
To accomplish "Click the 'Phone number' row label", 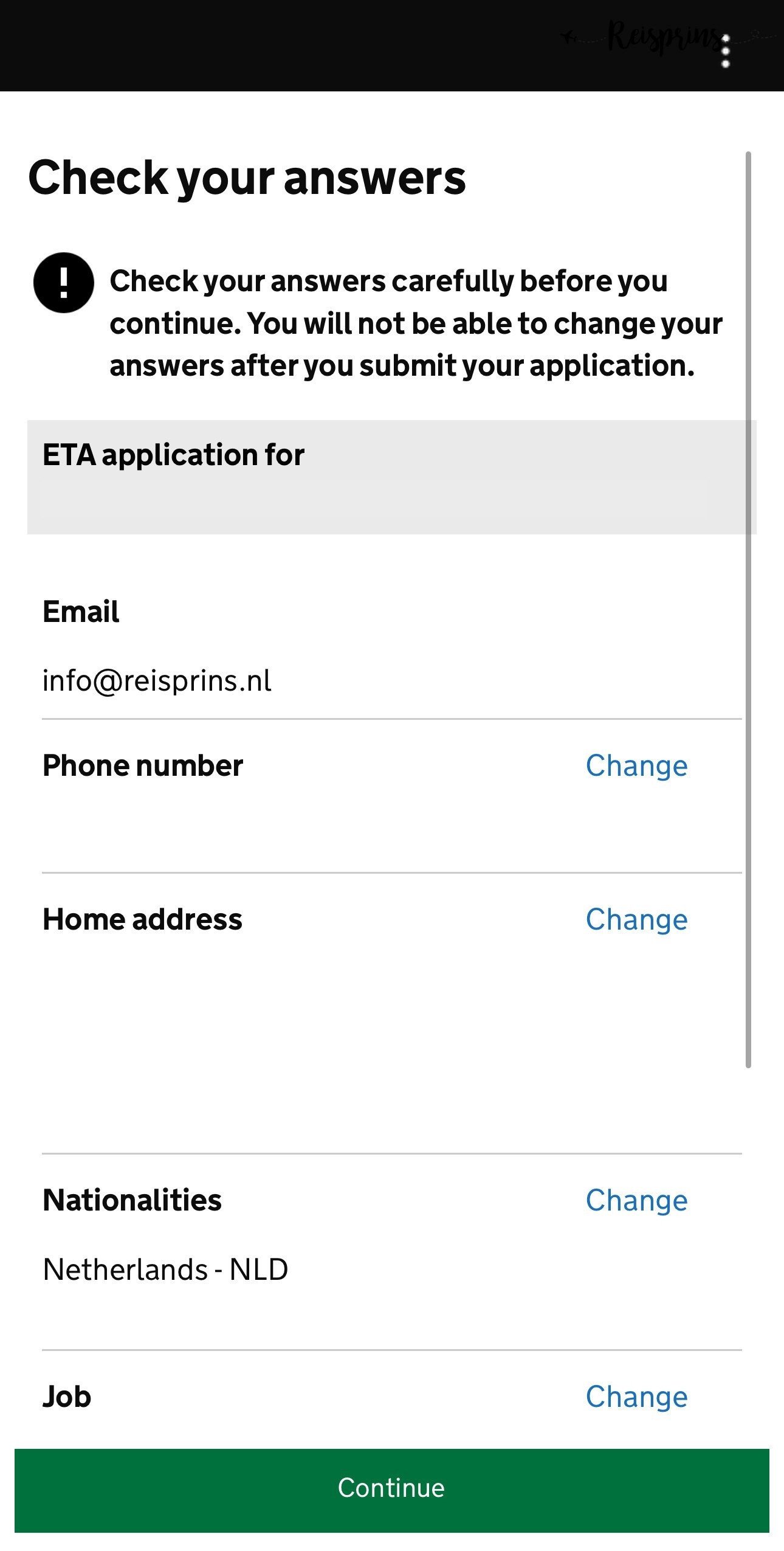I will pos(143,765).
